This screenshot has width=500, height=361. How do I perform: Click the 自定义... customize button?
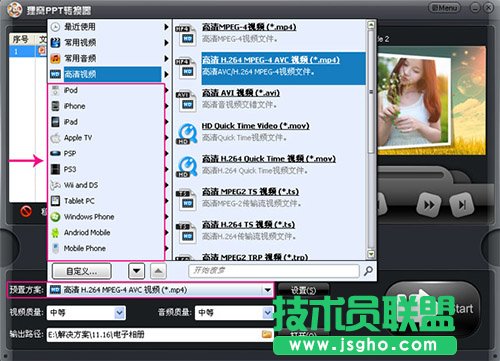[x=82, y=271]
